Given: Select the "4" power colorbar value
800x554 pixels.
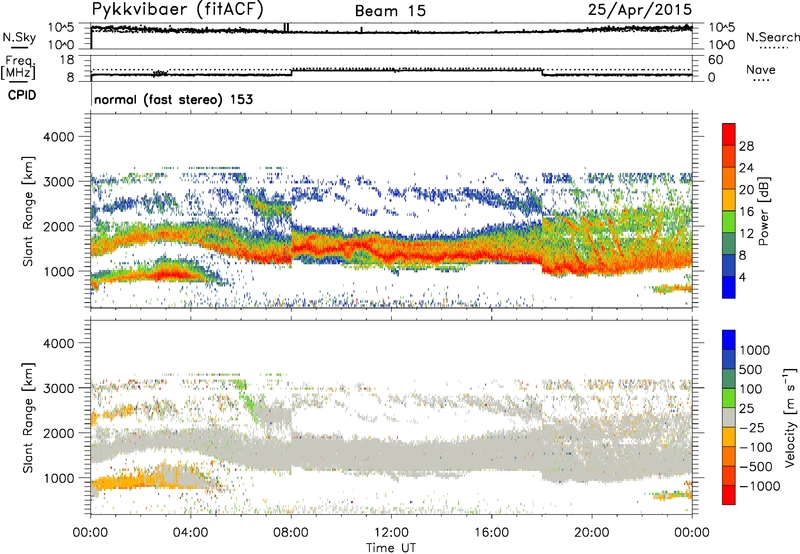Looking at the screenshot, I should click(742, 277).
